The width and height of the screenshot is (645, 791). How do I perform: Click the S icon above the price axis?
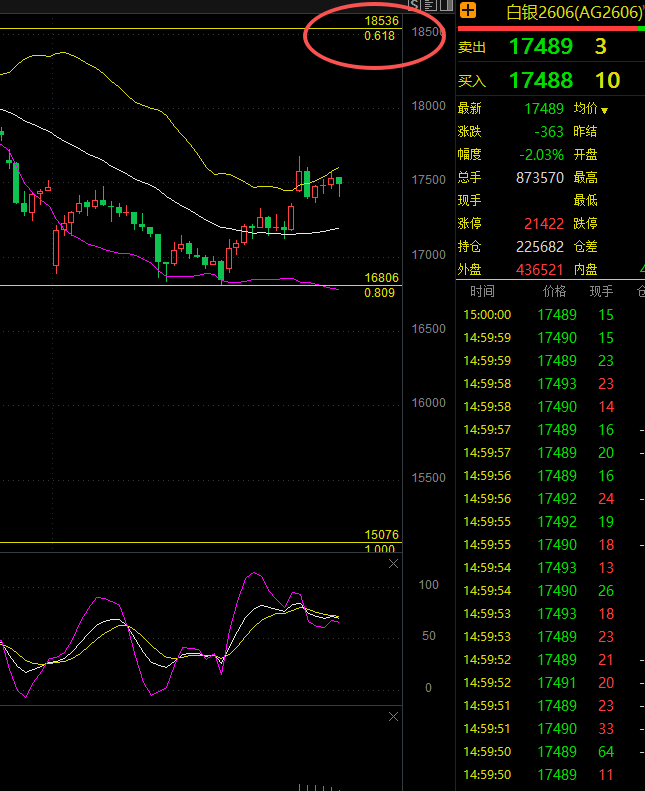tap(415, 5)
